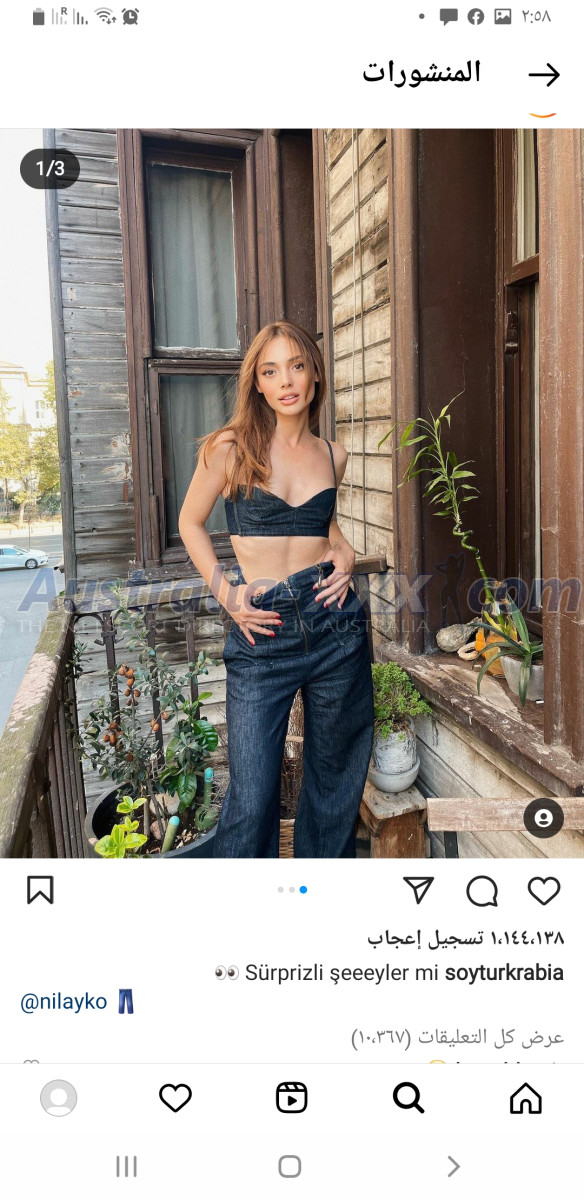This screenshot has width=584, height=1200.
Task: Open the list of 1,144,138 likes
Action: pyautogui.click(x=465, y=939)
